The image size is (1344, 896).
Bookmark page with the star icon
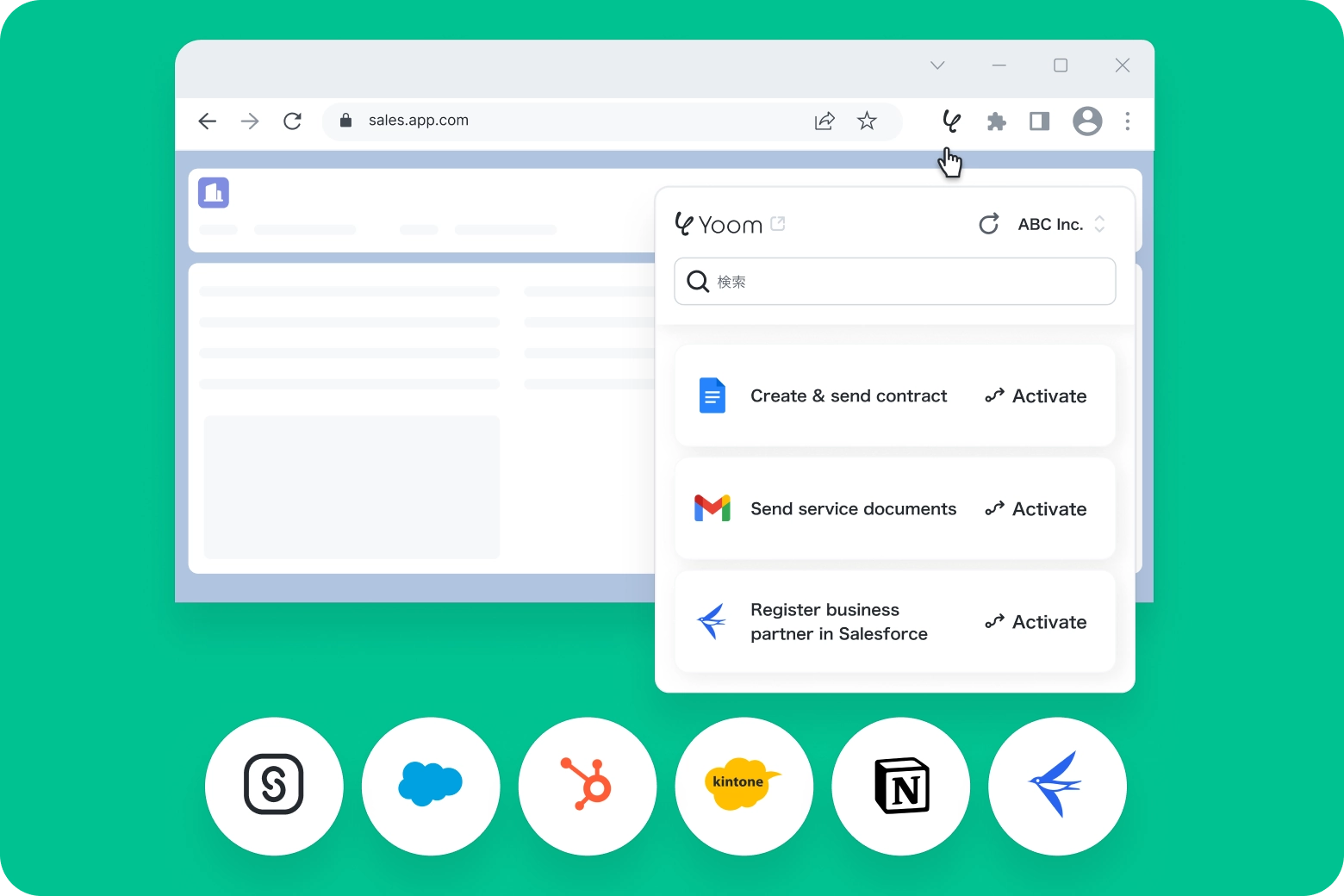[867, 121]
